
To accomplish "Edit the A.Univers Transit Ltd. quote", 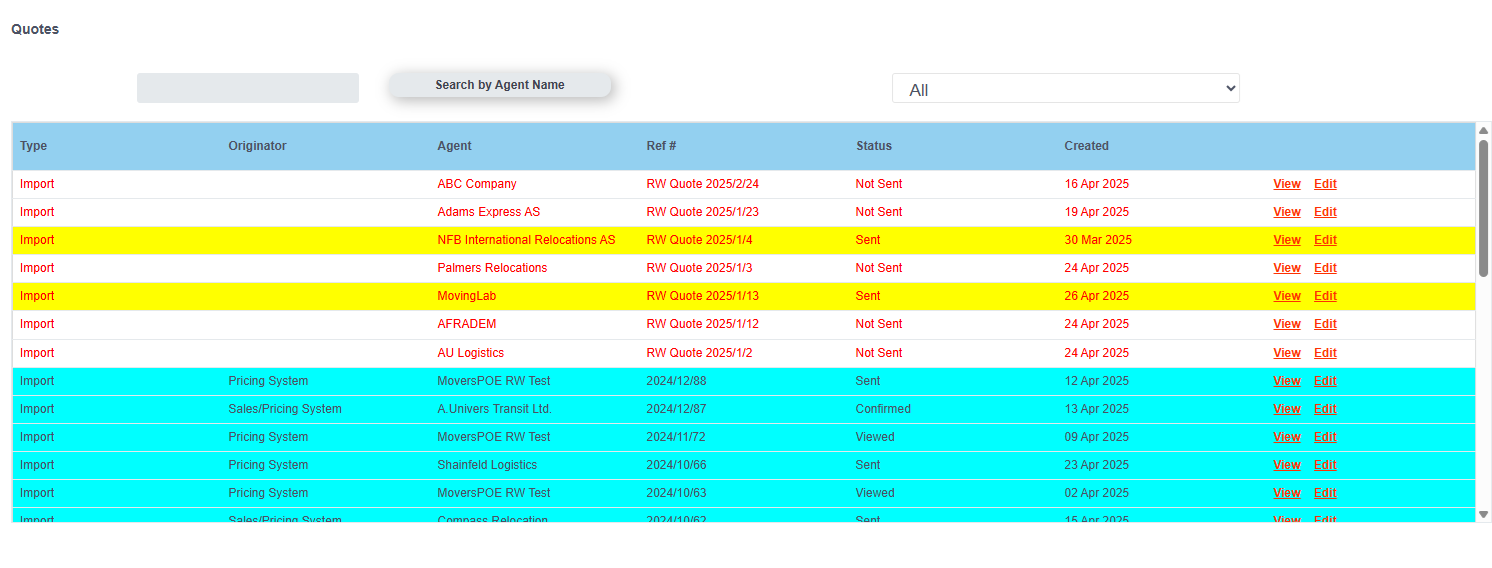I will pyautogui.click(x=1325, y=409).
